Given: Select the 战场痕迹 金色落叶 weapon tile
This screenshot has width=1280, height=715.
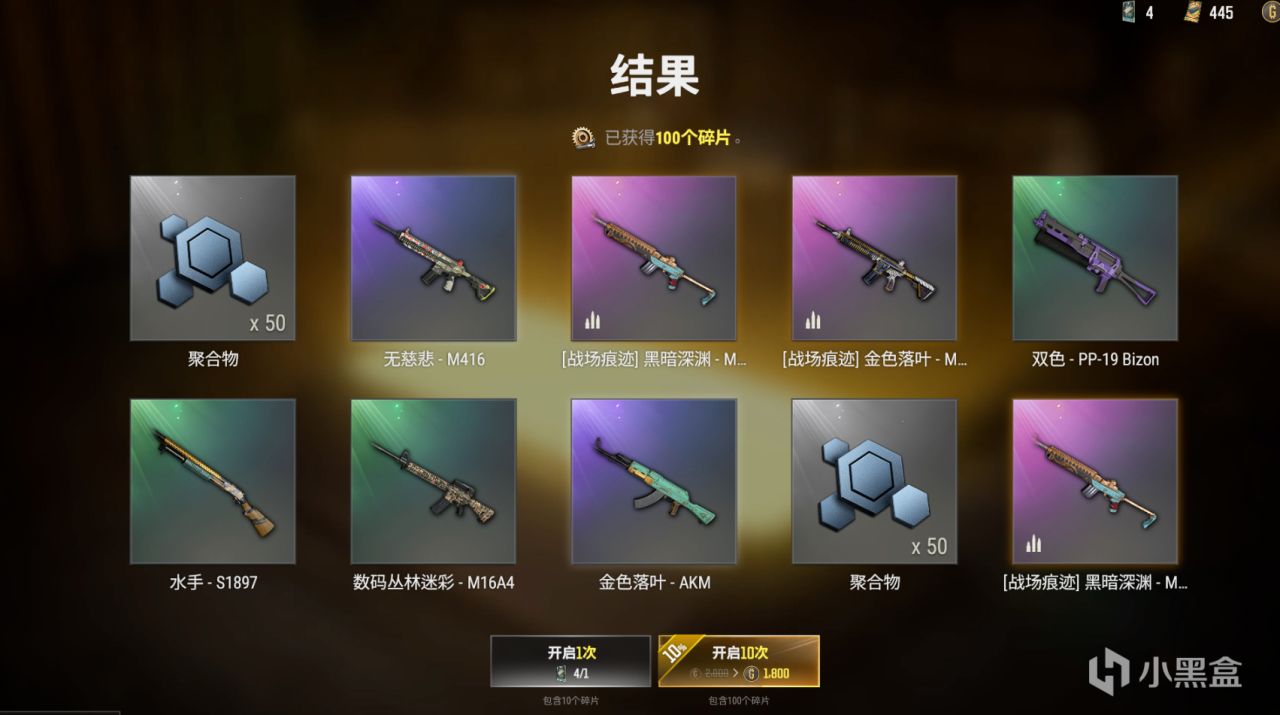Looking at the screenshot, I should 874,258.
